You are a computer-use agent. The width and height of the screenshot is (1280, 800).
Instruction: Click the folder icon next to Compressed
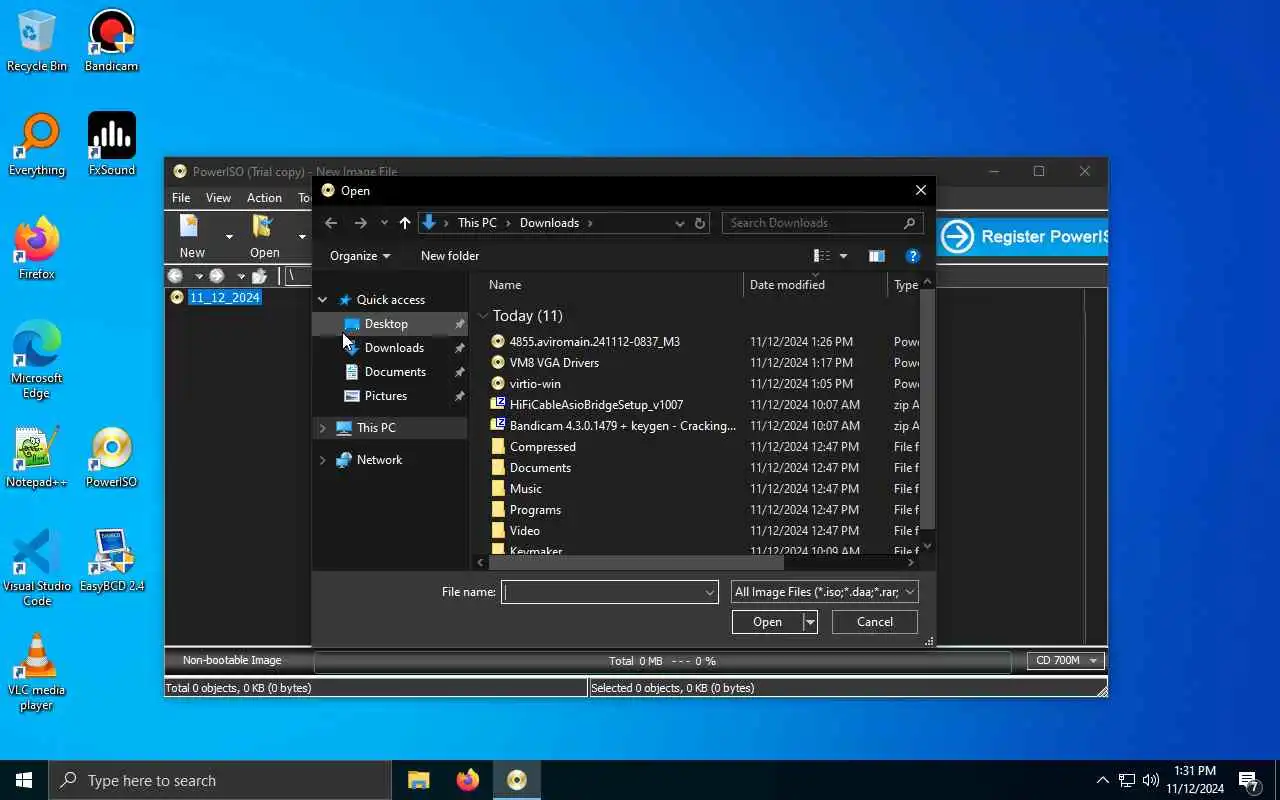(498, 446)
